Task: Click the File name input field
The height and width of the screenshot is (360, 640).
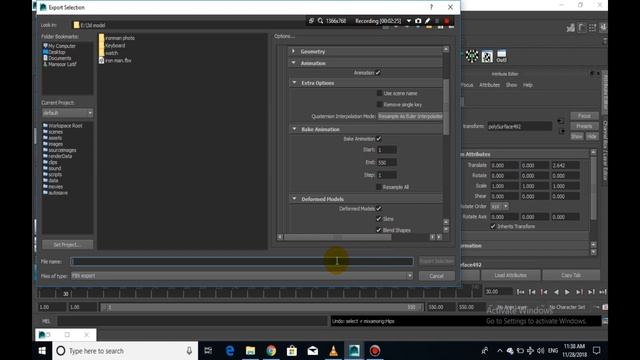Action: [242, 261]
